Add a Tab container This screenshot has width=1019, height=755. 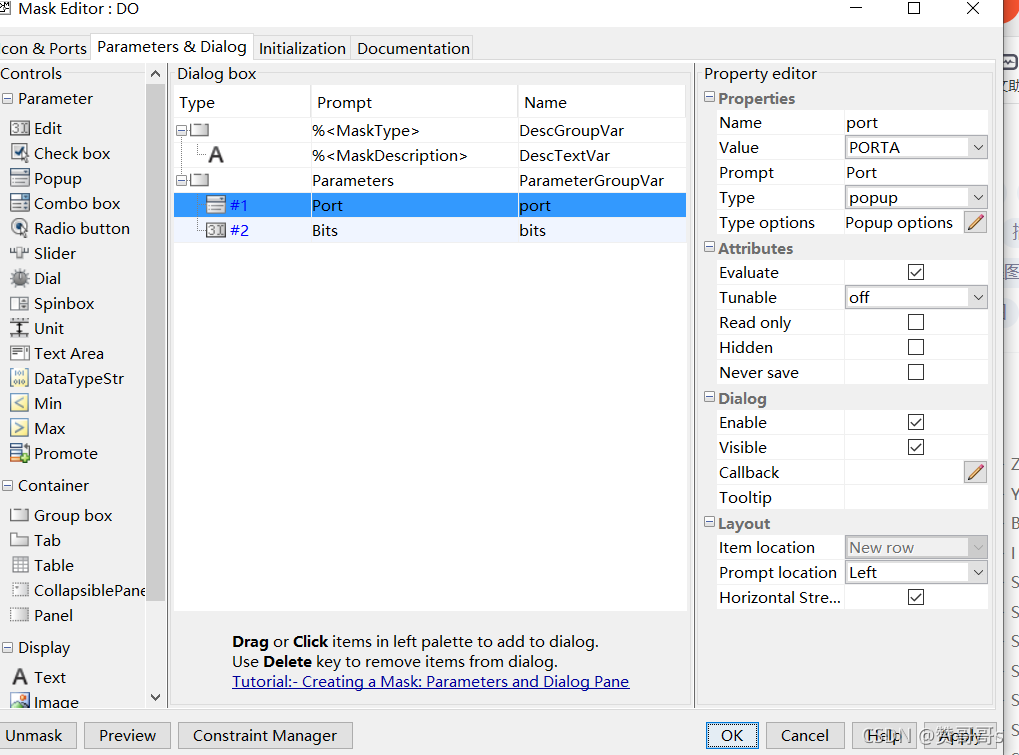click(36, 540)
